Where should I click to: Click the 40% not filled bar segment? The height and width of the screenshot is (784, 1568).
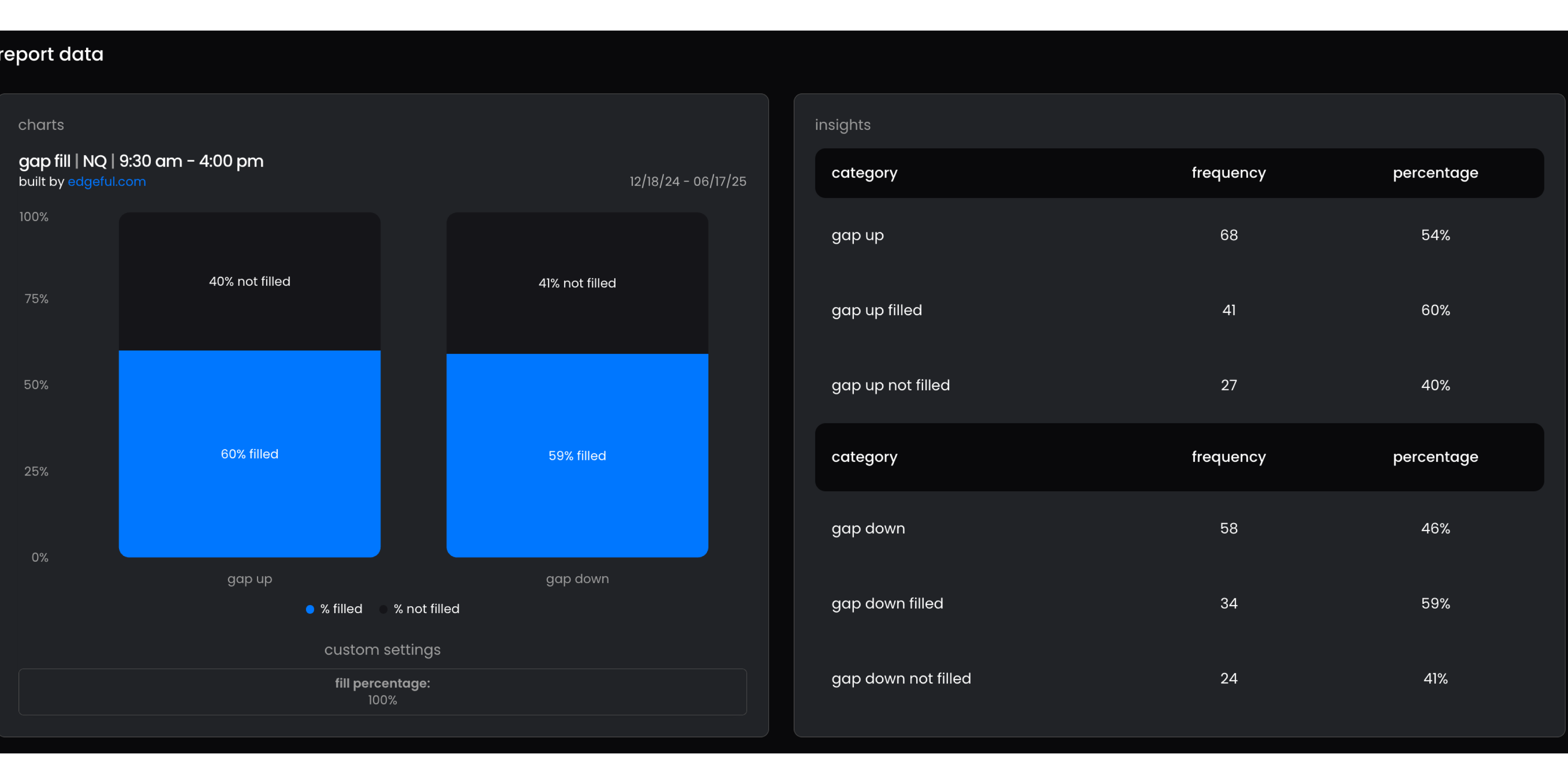coord(249,281)
